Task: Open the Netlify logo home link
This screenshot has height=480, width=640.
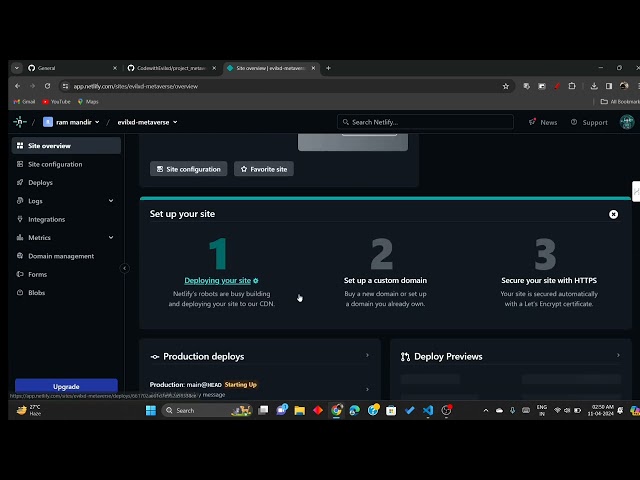Action: pos(20,122)
